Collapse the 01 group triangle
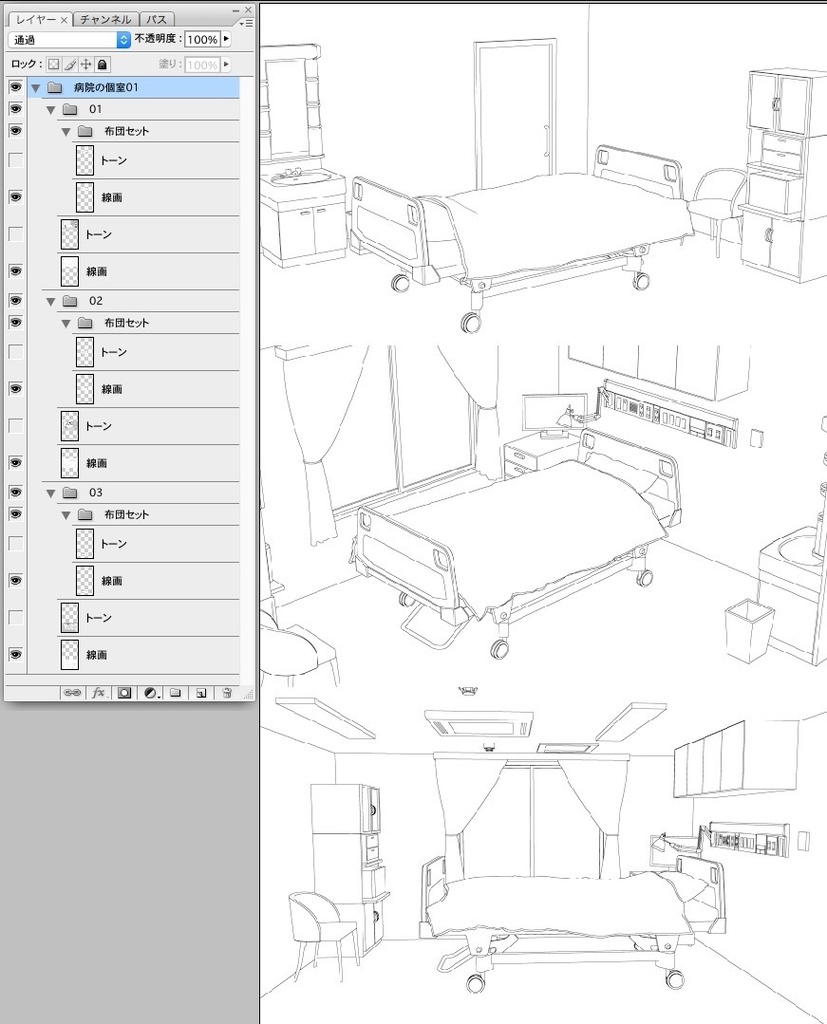The height and width of the screenshot is (1024, 827). [x=50, y=109]
